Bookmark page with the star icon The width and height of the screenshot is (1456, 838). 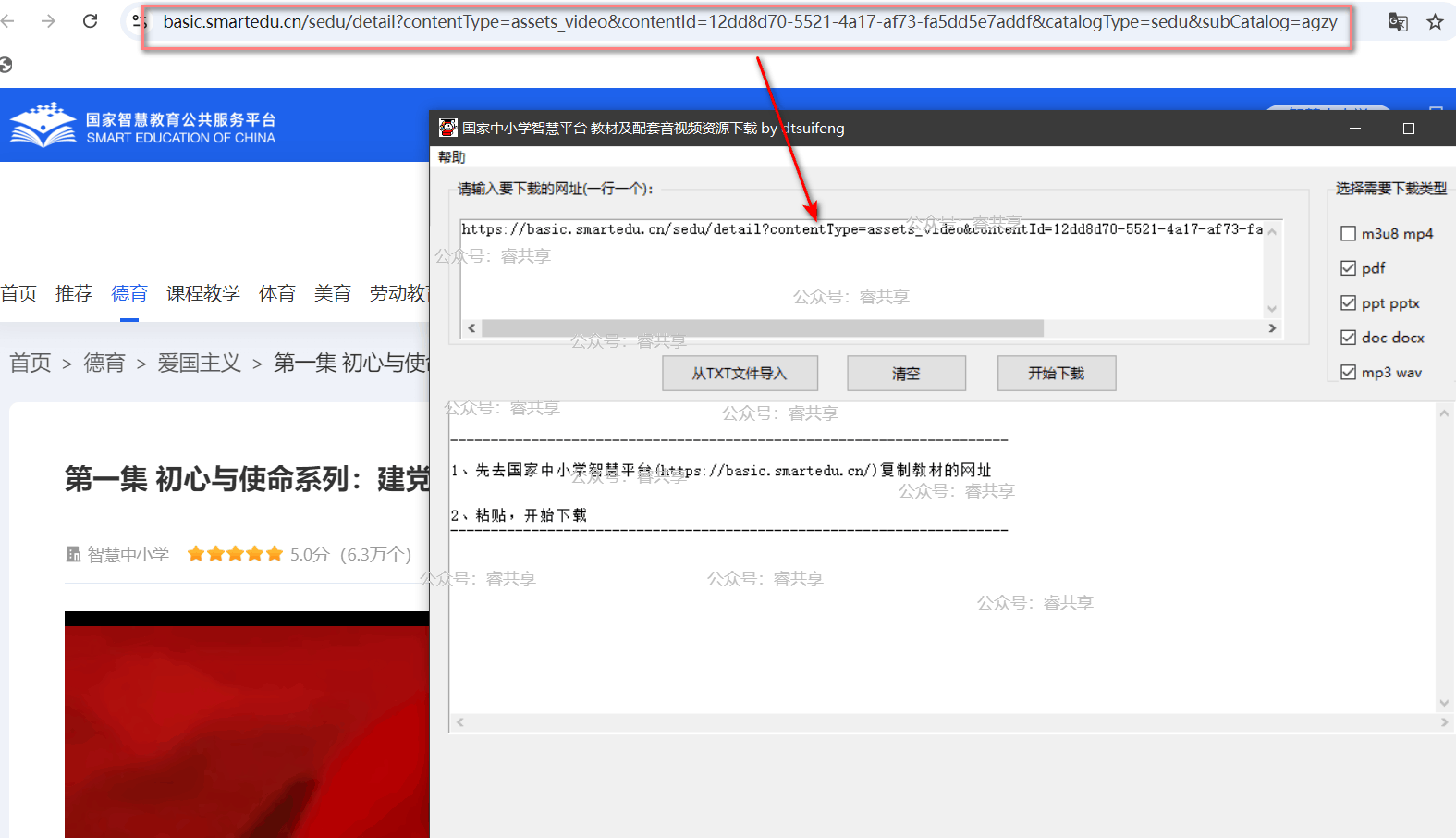pyautogui.click(x=1435, y=22)
